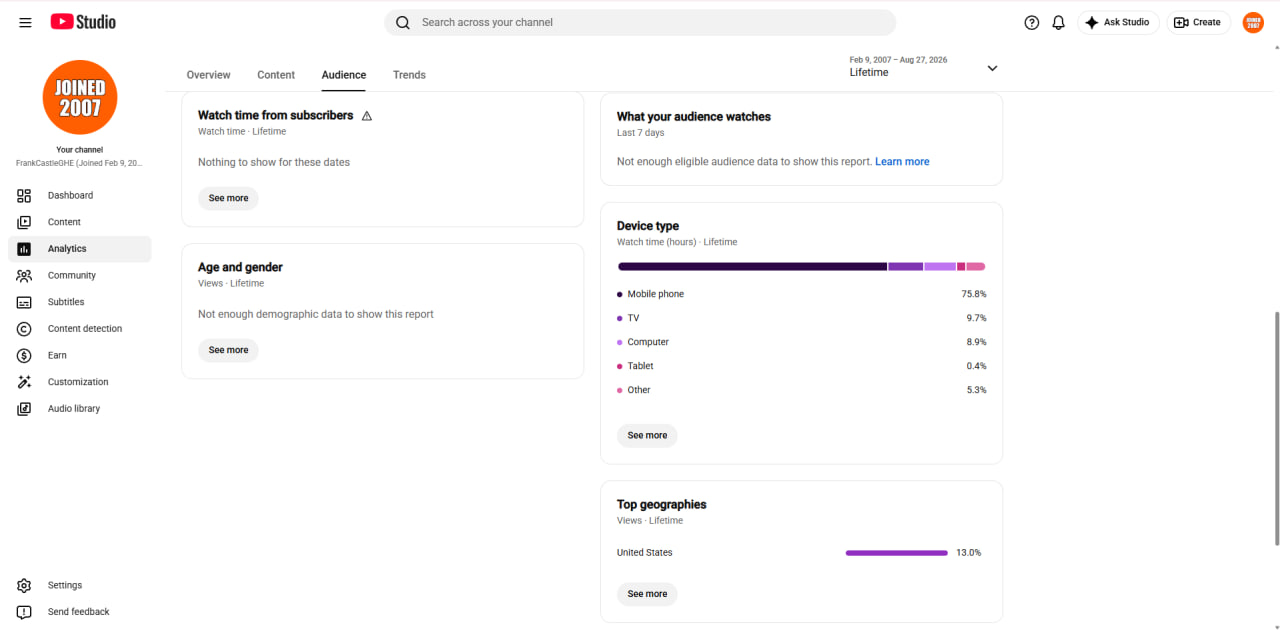Screen dimensions: 1280x631
Task: Click the Ask Studio button
Action: pos(1118,22)
